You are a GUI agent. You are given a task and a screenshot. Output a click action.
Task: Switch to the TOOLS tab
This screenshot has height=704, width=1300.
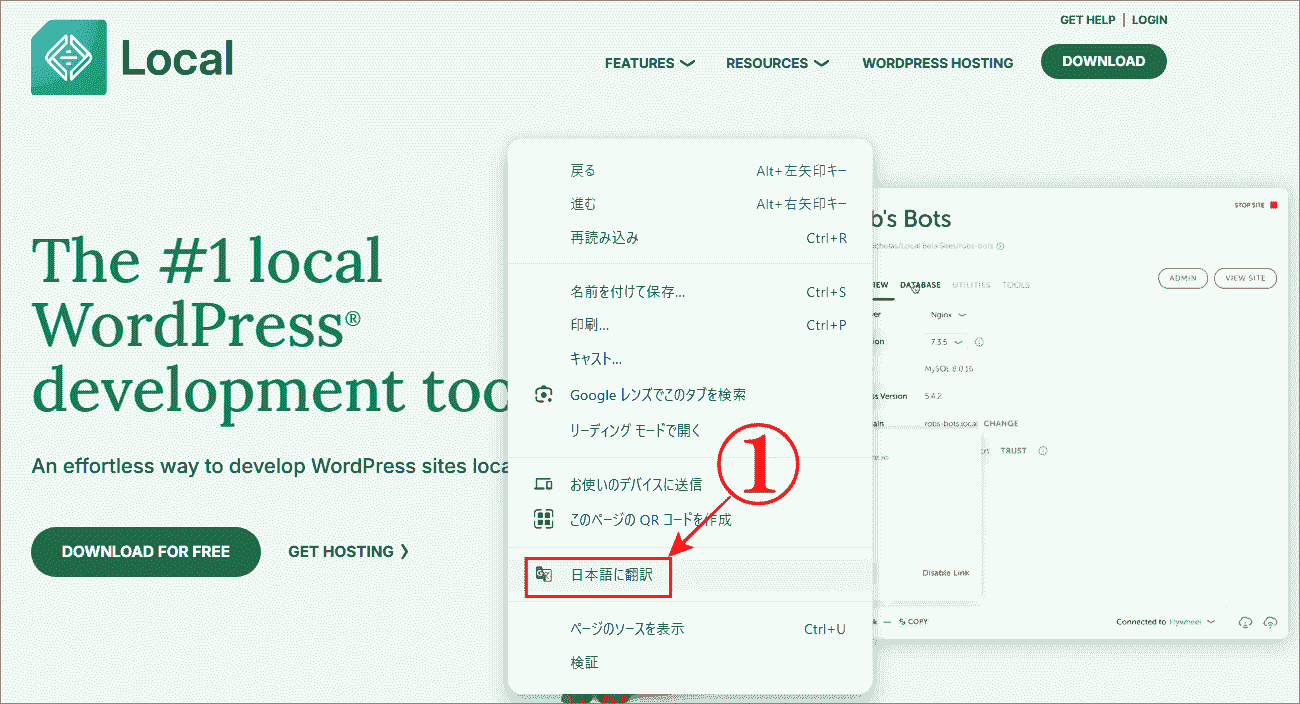1016,285
